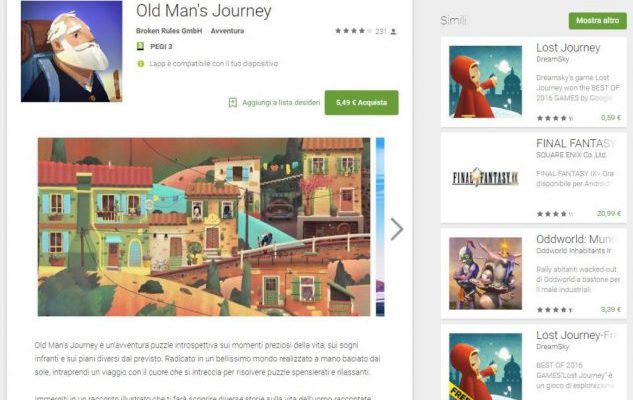Open the Broken Rules GmbH developer link

[x=169, y=31]
